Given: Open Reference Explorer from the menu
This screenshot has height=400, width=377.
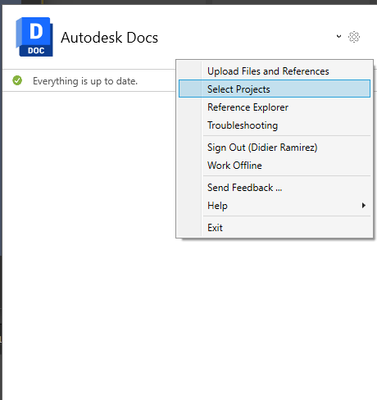Looking at the screenshot, I should (274, 107).
